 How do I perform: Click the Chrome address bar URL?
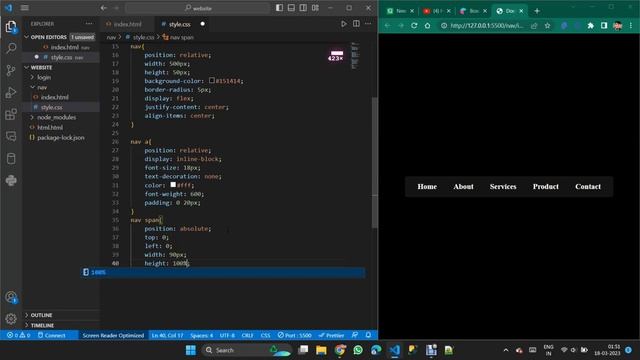coord(487,25)
